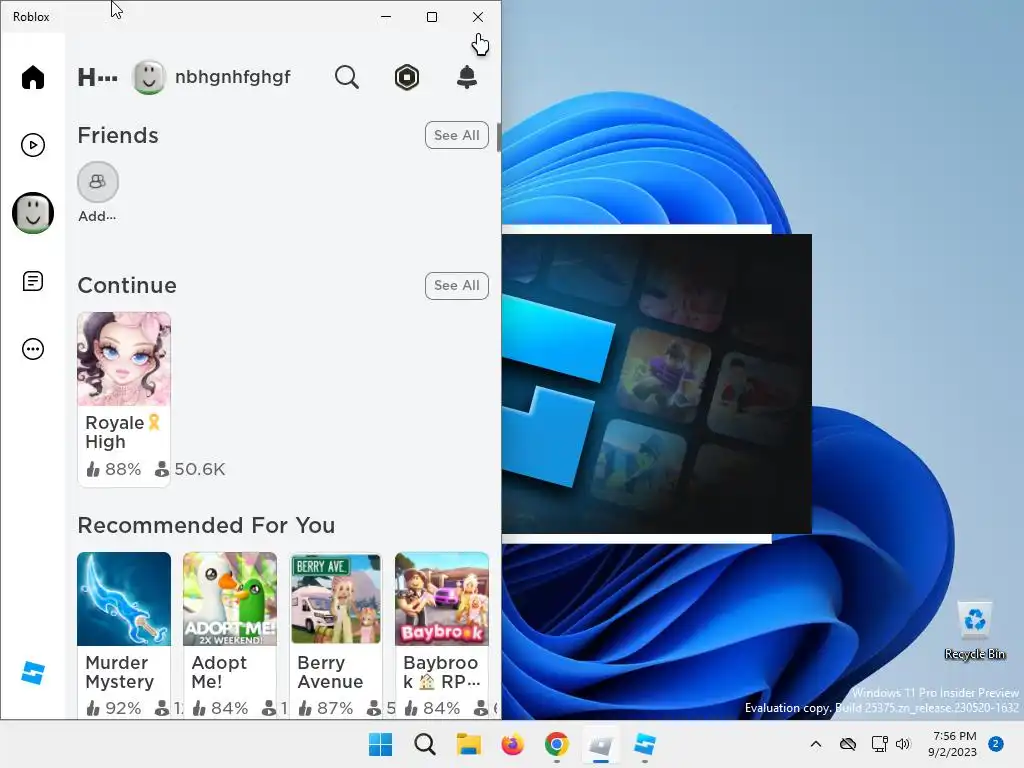Open the Royale High game thumbnail
Viewport: 1024px width, 768px height.
(124, 359)
